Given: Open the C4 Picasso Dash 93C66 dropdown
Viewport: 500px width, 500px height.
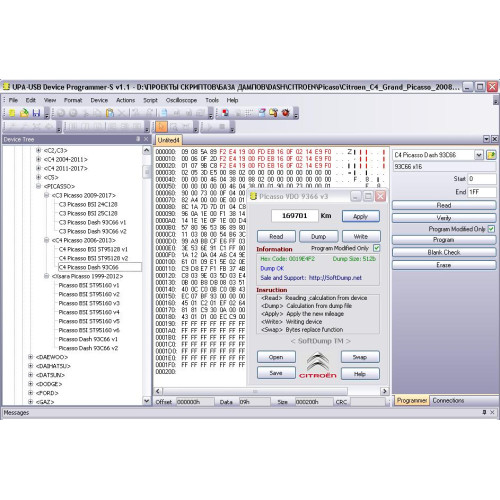Looking at the screenshot, I should [x=479, y=155].
